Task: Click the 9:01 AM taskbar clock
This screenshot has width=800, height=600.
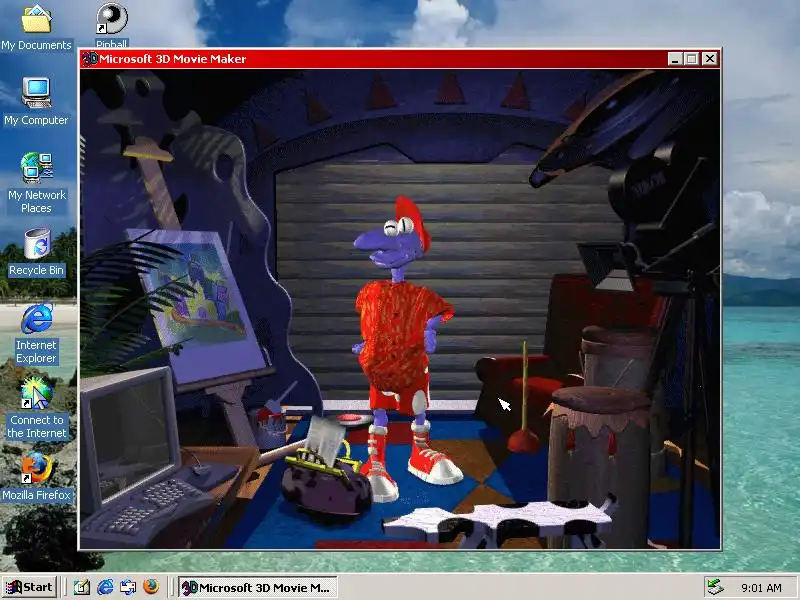Action: coord(761,588)
